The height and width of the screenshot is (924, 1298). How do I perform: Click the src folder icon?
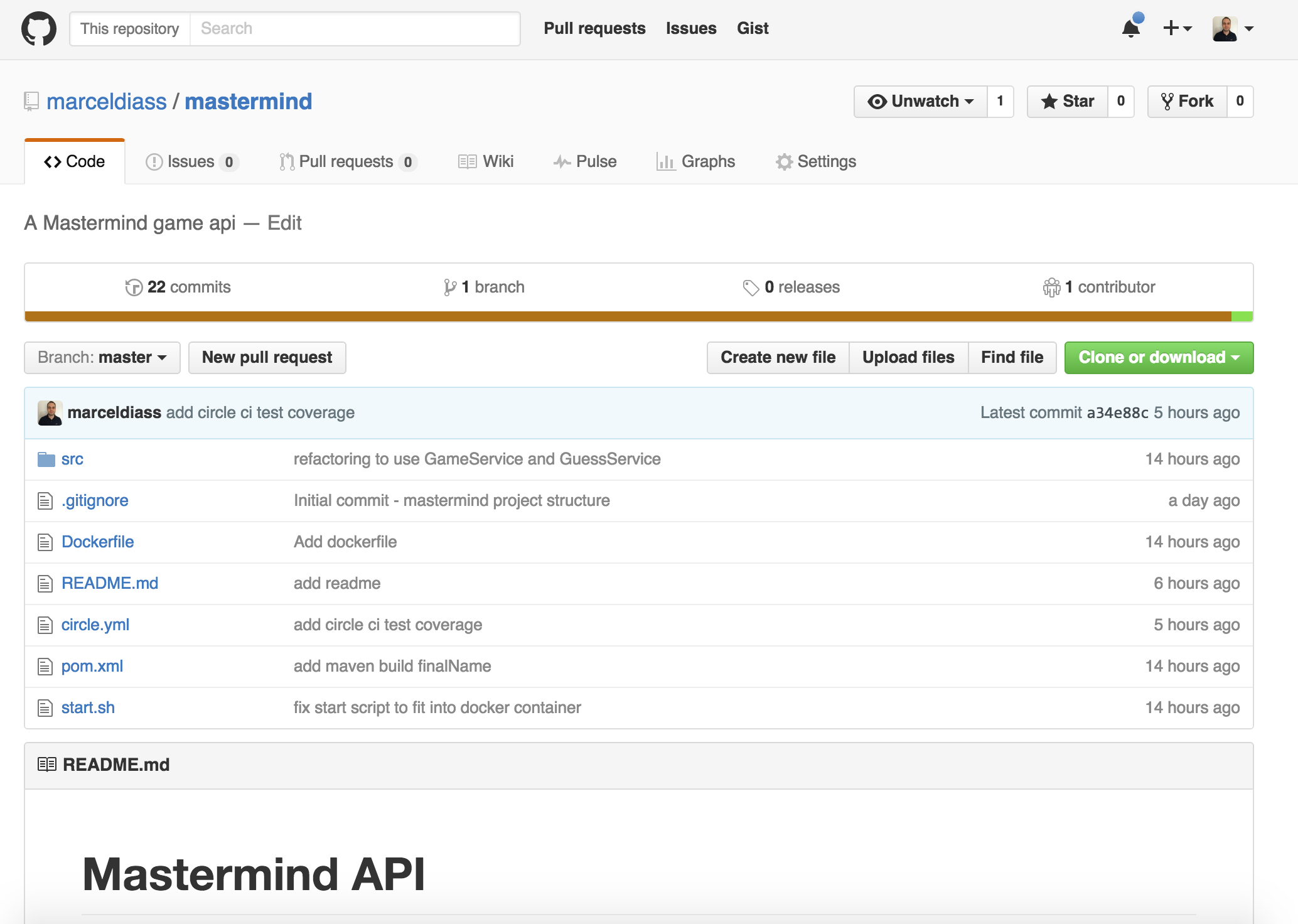tap(45, 459)
